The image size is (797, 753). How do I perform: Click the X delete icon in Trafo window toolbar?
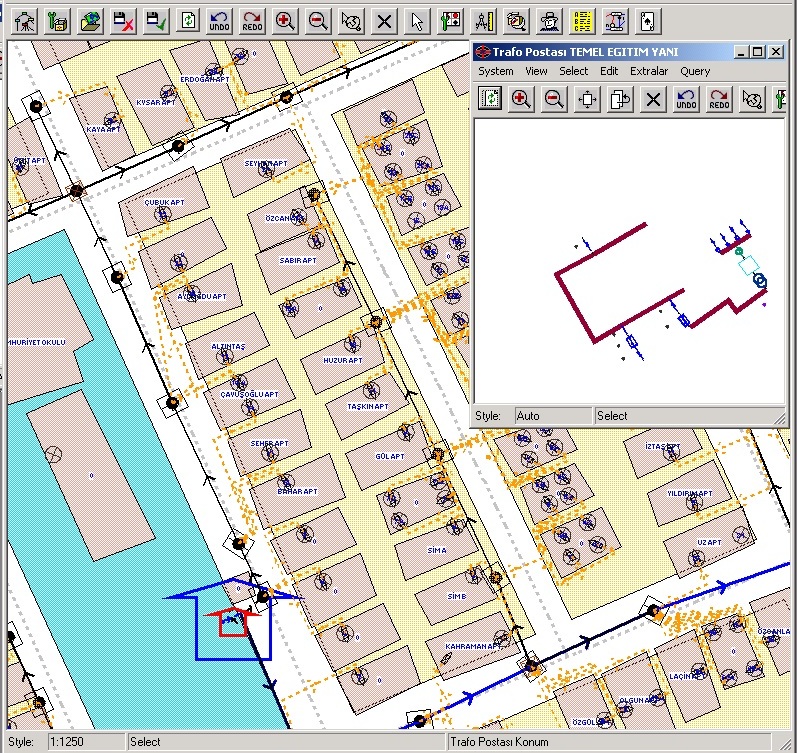(653, 99)
